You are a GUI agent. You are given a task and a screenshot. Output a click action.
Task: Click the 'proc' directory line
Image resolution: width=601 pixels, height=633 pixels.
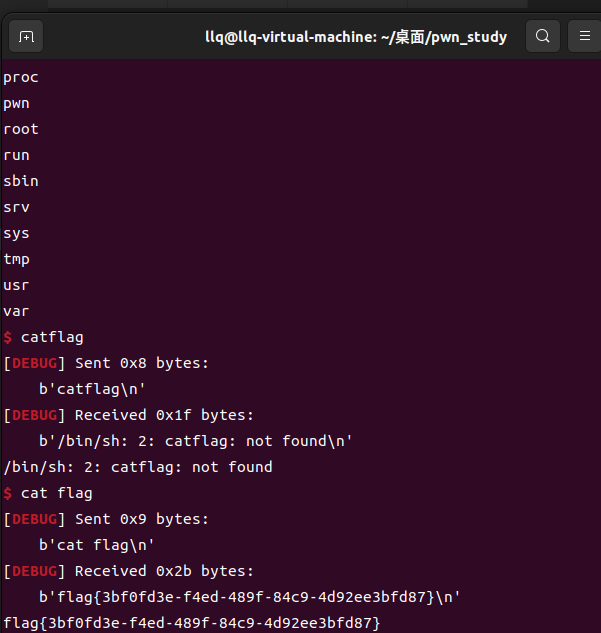(x=21, y=78)
